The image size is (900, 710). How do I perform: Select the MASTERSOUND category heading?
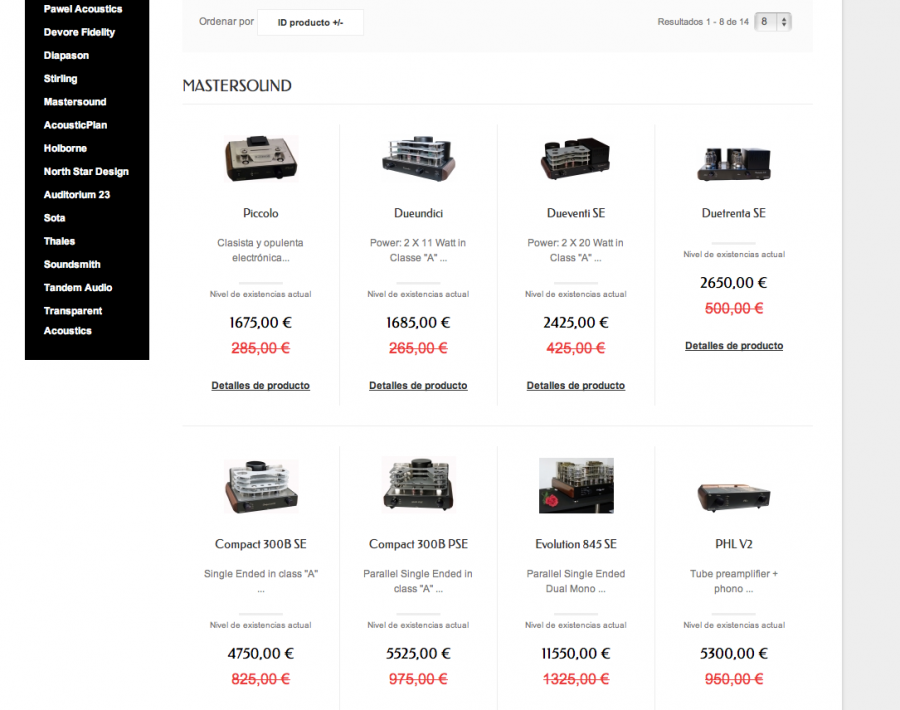point(237,86)
